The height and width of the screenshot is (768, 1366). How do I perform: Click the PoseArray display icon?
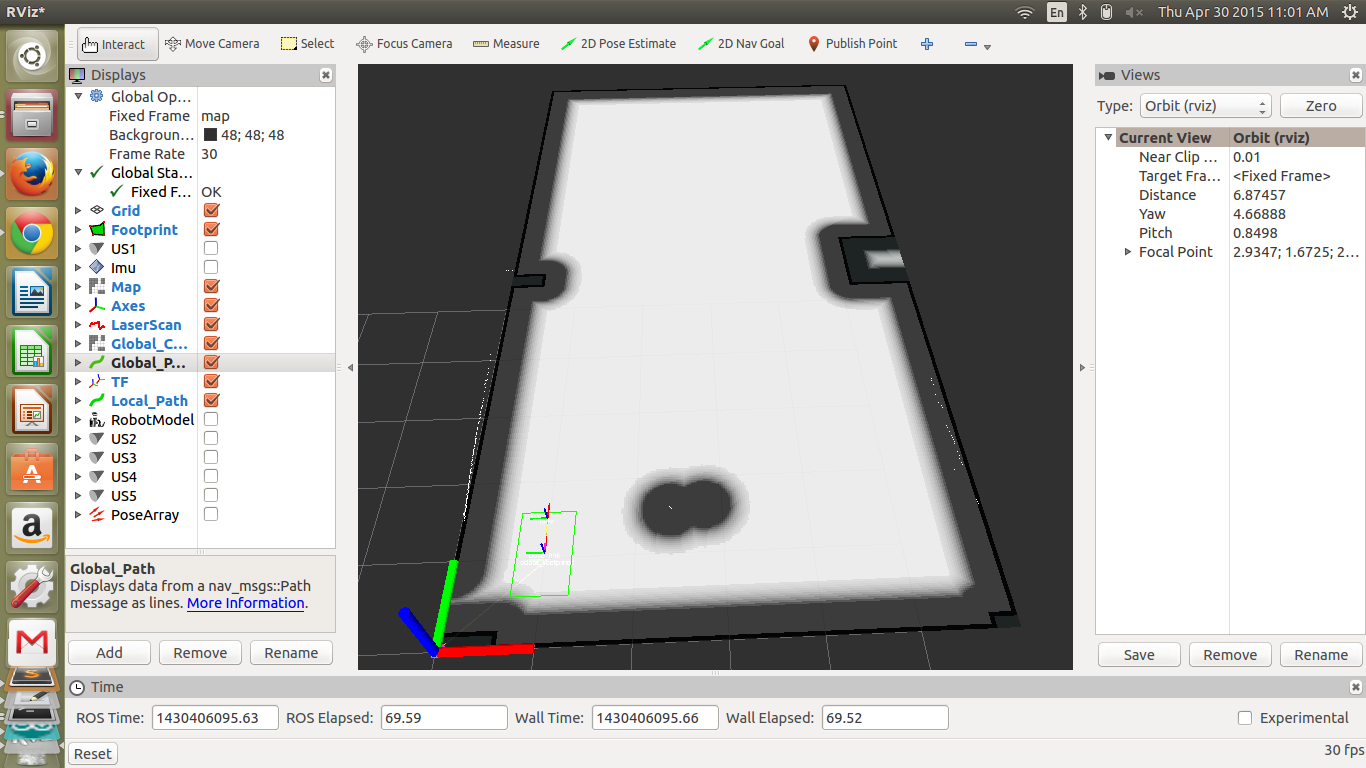(x=96, y=514)
